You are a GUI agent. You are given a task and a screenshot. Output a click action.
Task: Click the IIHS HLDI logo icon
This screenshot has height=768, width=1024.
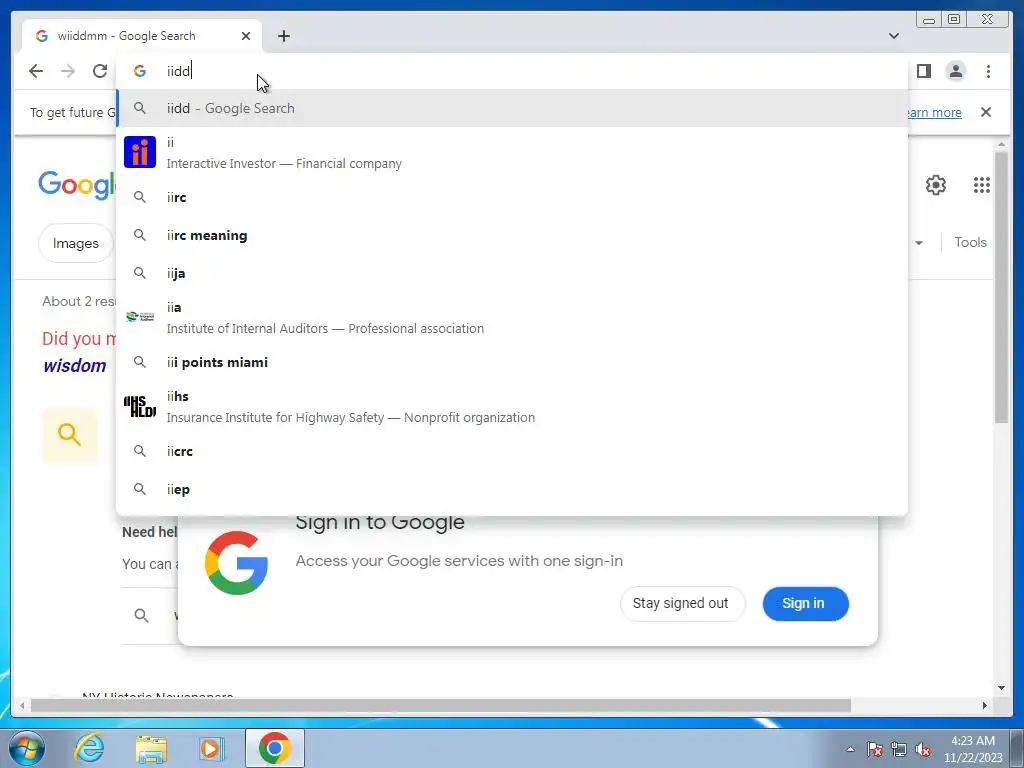coord(140,406)
